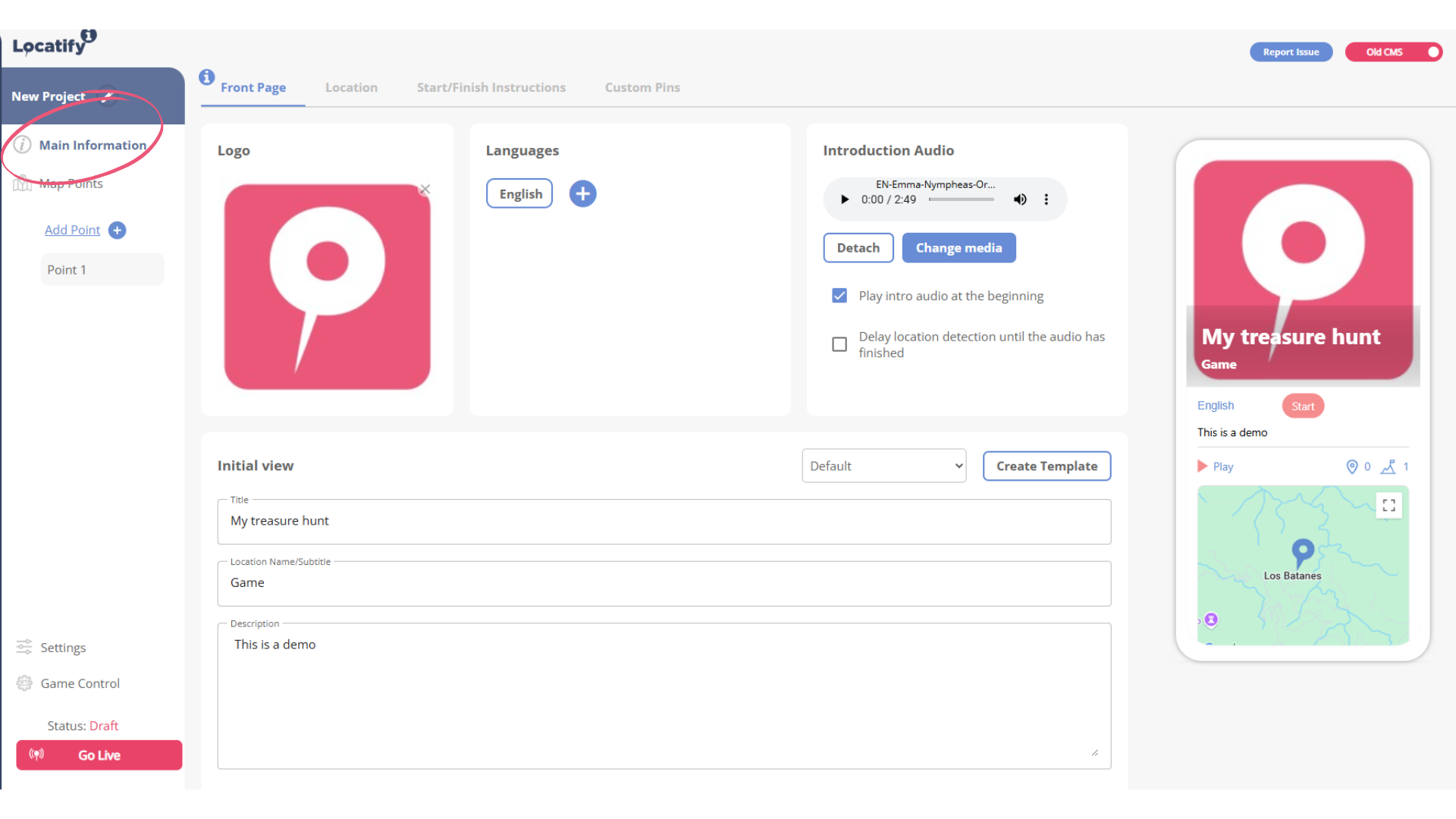Click the Game Control gear icon
Viewport: 1456px width, 819px height.
point(24,683)
